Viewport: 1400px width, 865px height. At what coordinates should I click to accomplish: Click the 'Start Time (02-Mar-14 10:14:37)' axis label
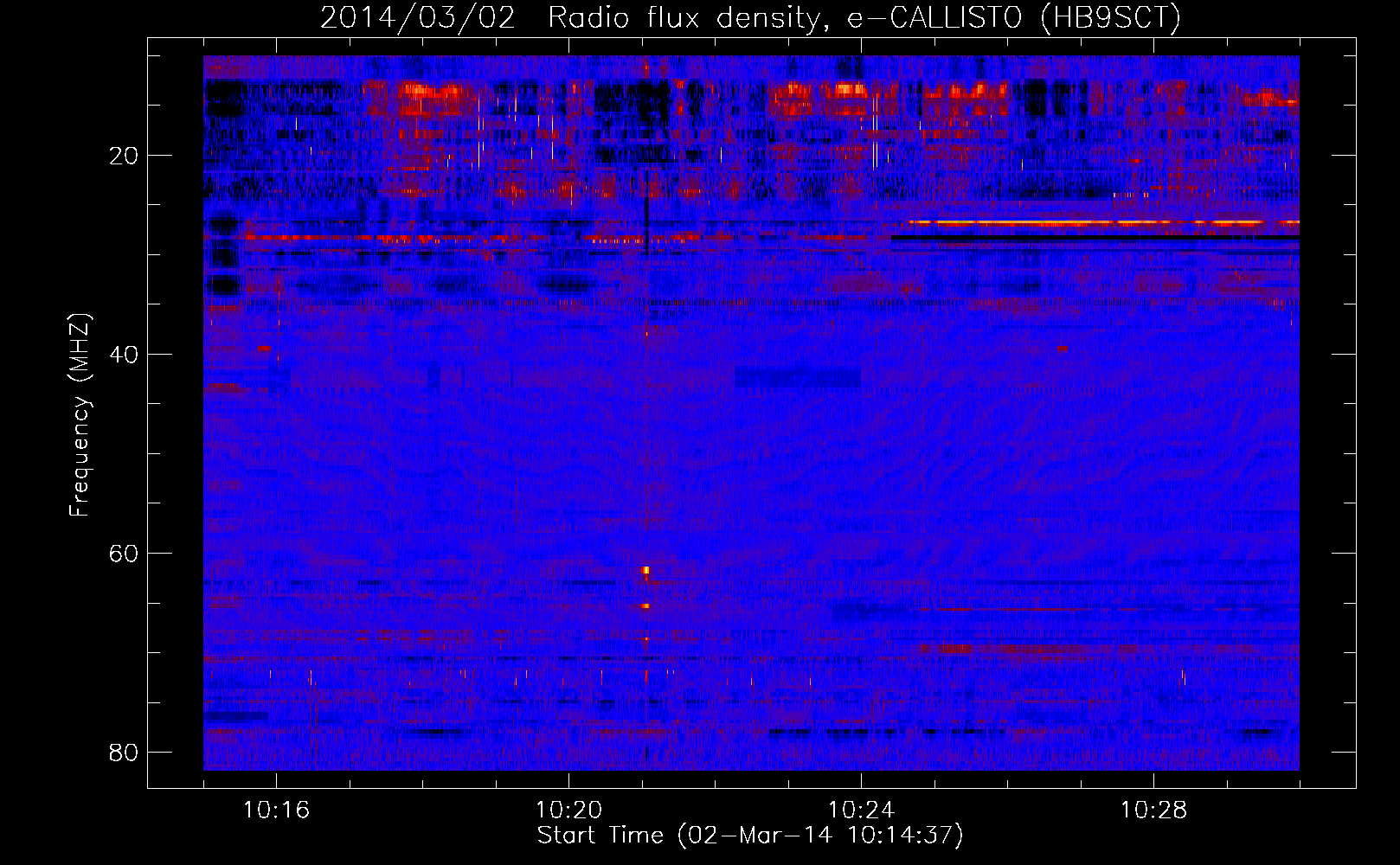(x=750, y=836)
